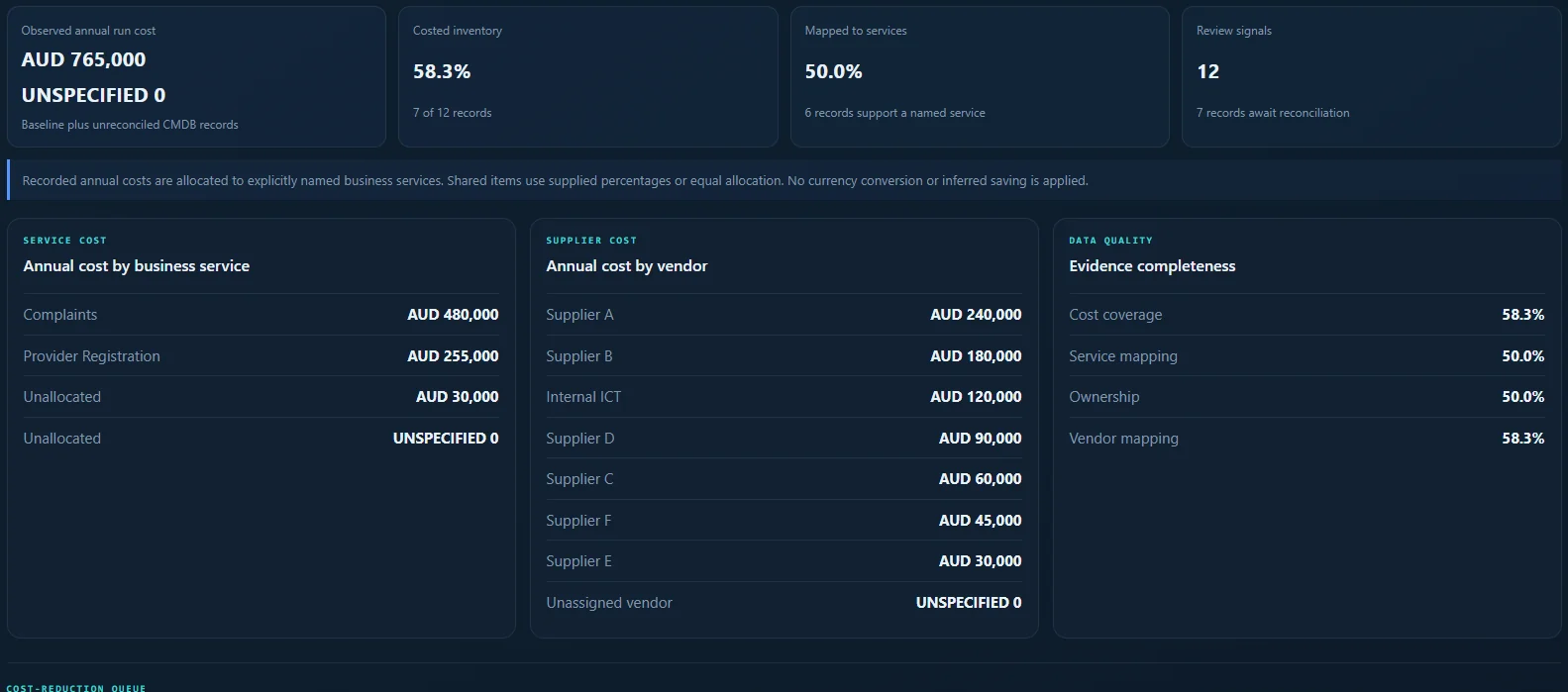
Task: Click the AUD 45,000 Supplier F cost
Action: (x=980, y=521)
